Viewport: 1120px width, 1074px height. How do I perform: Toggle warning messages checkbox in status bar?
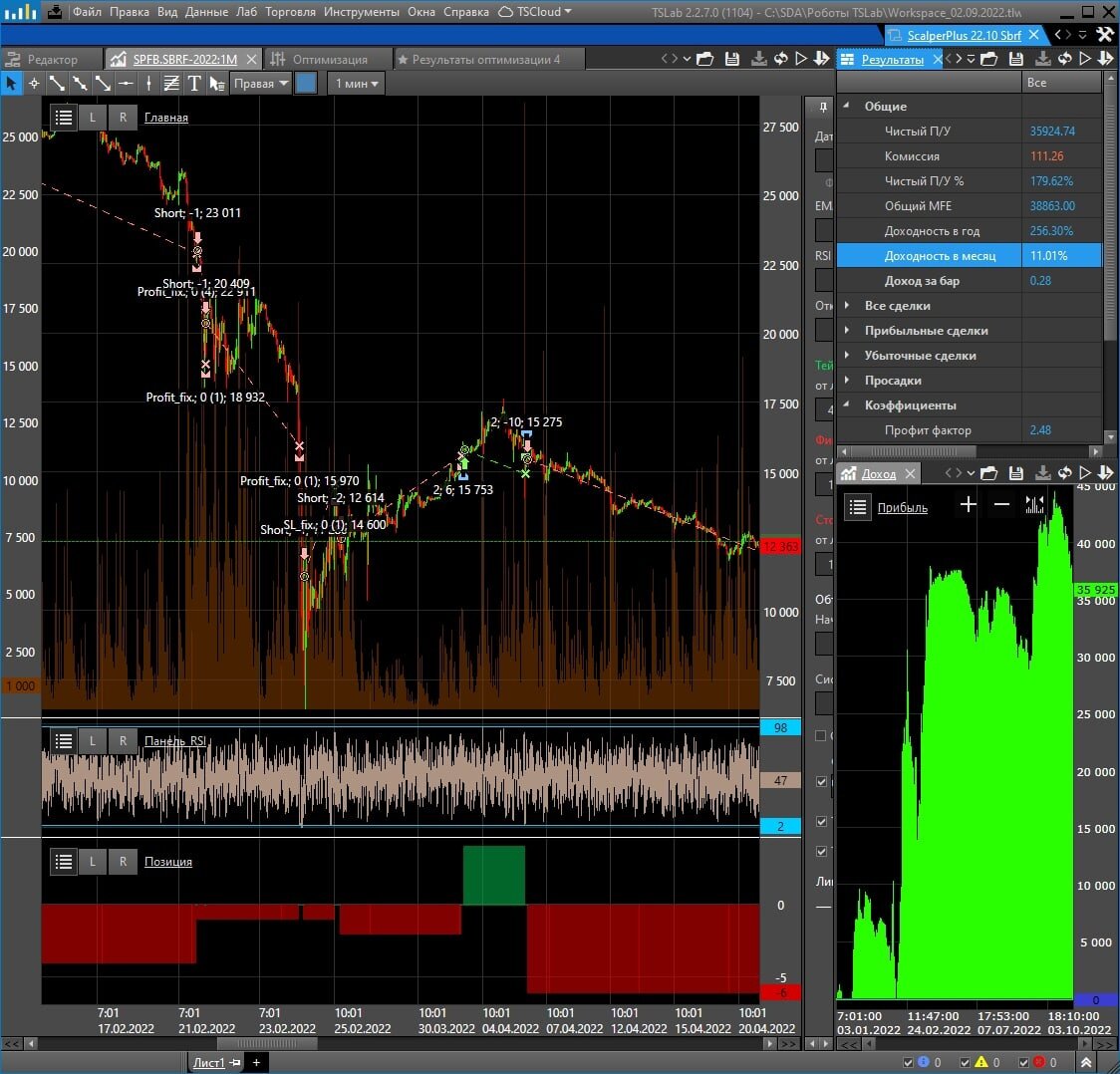pyautogui.click(x=965, y=1063)
